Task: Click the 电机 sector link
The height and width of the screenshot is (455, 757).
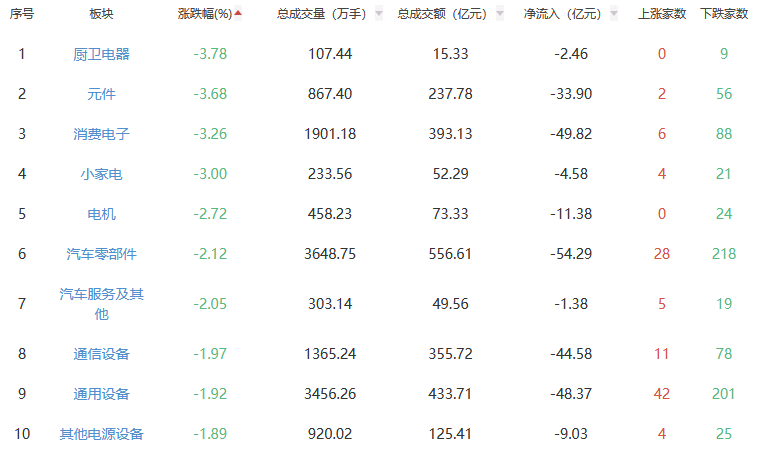Action: pyautogui.click(x=101, y=214)
